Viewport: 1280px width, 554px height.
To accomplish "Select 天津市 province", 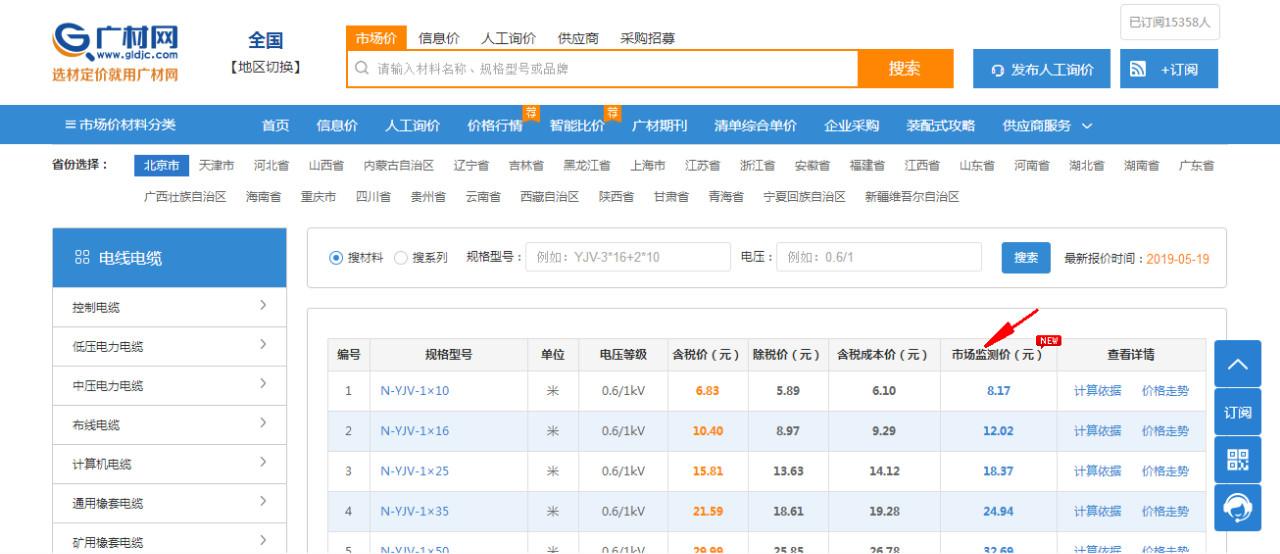I will (x=216, y=165).
